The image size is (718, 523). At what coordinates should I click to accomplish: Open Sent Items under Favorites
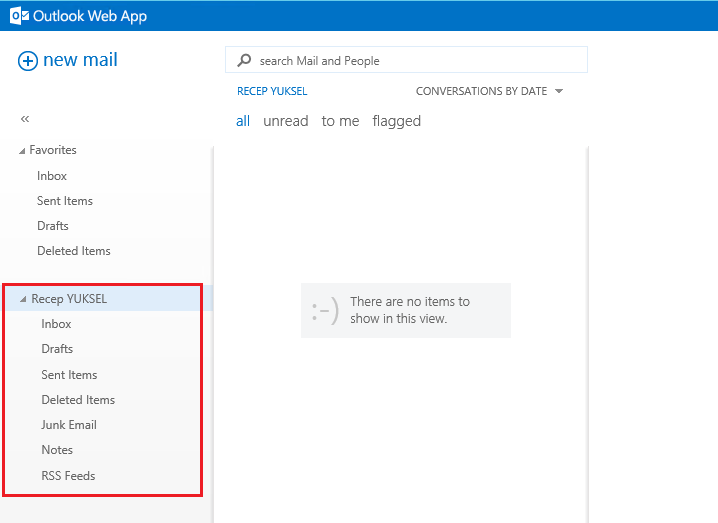(x=65, y=201)
